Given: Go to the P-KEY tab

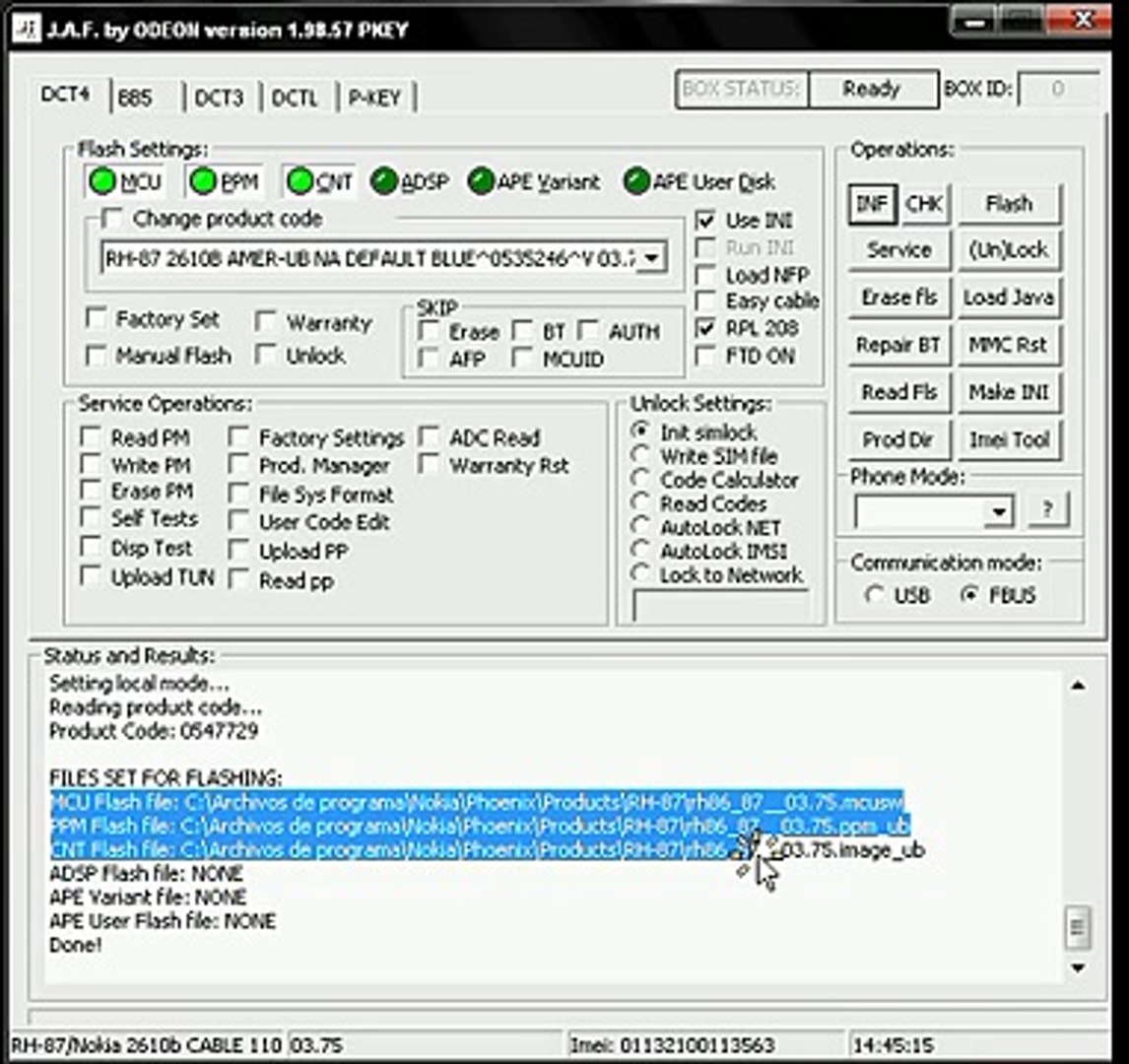Looking at the screenshot, I should point(374,98).
